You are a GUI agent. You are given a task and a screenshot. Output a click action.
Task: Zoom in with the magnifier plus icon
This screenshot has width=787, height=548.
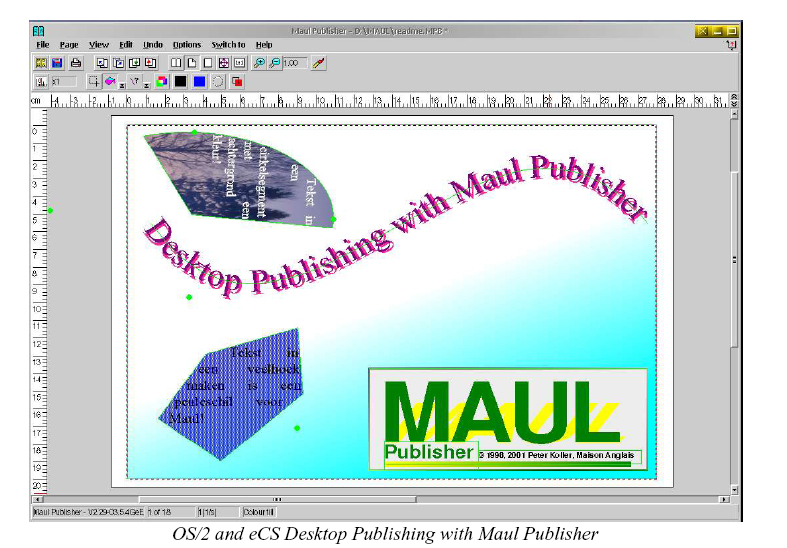coord(259,63)
